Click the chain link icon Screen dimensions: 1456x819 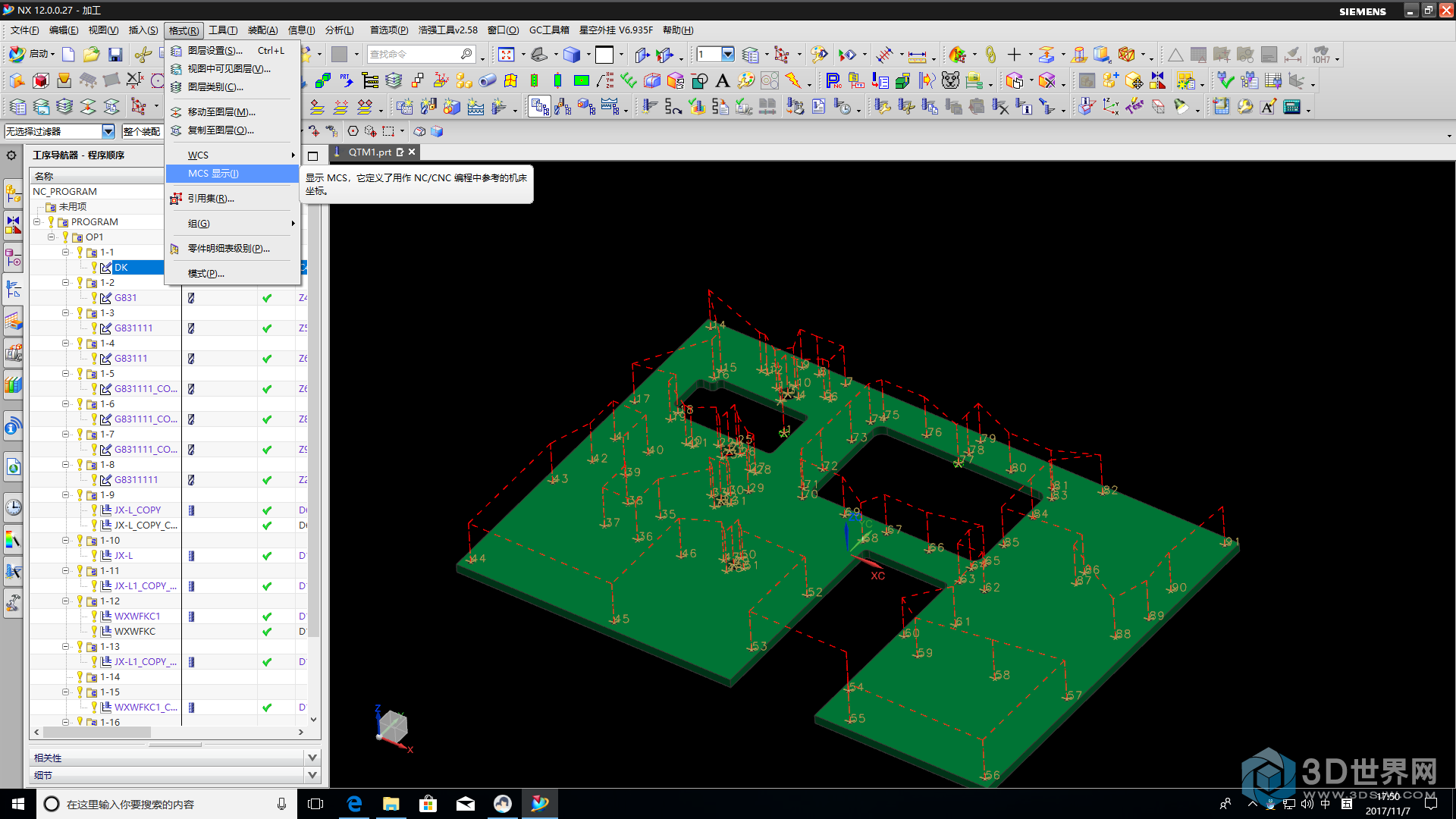coord(990,55)
